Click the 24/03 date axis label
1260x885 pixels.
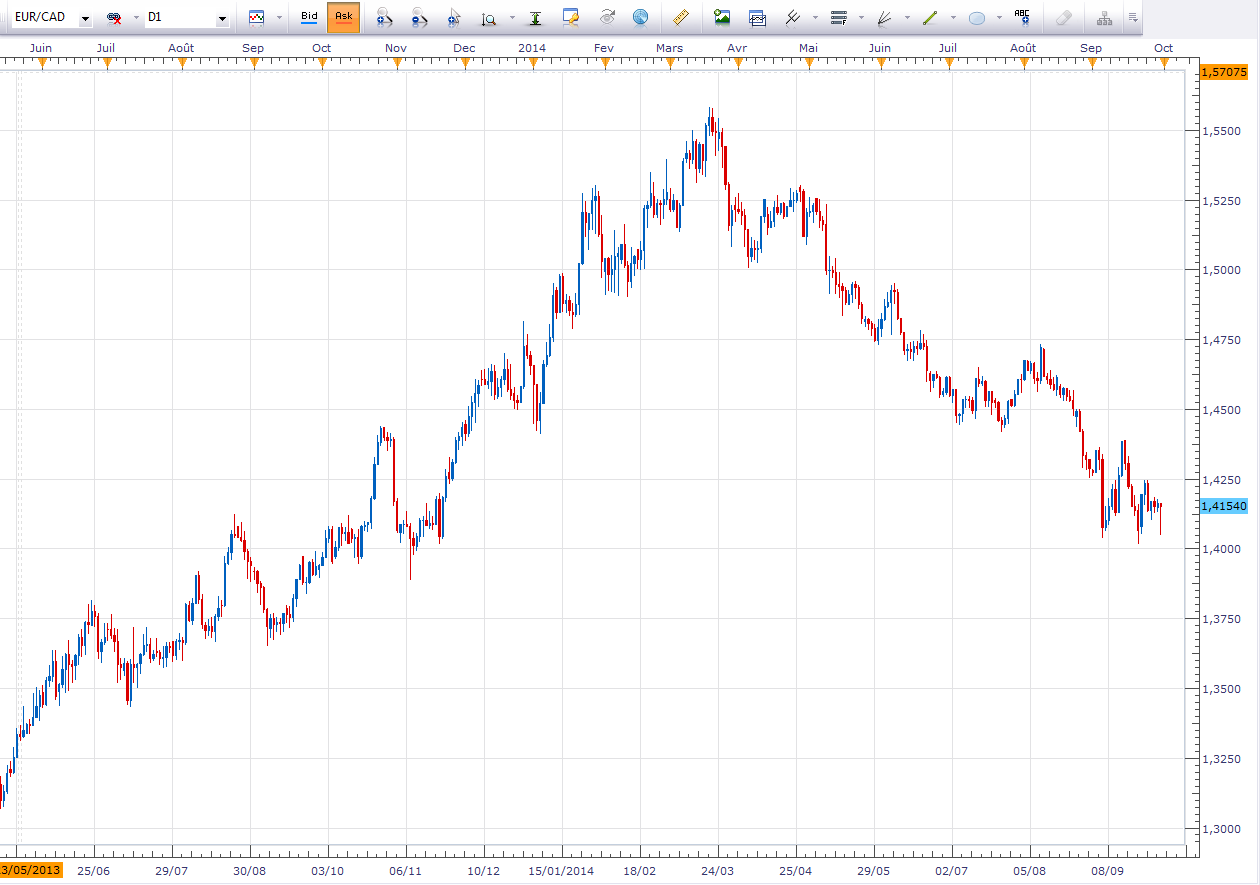pyautogui.click(x=717, y=871)
